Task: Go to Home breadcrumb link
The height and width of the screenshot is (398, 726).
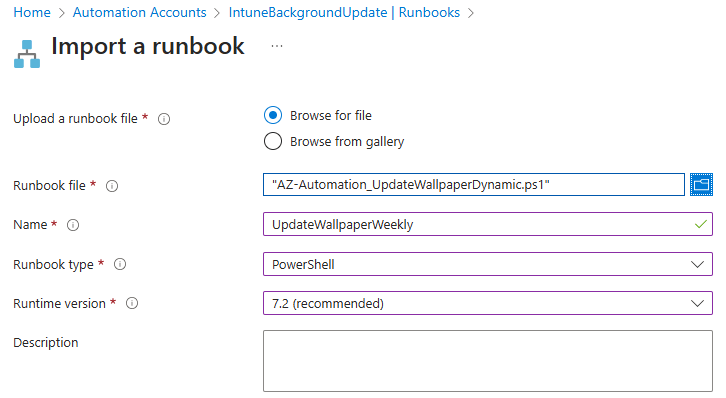Action: point(32,12)
